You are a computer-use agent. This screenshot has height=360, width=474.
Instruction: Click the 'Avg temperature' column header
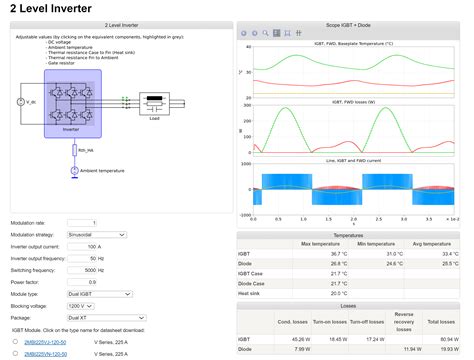click(432, 244)
